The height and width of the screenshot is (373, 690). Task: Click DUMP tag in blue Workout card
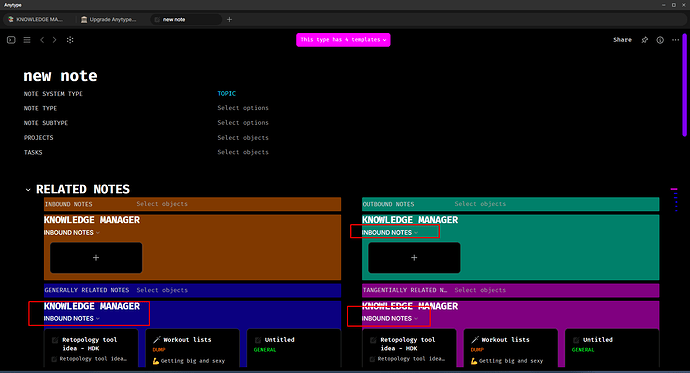[x=159, y=350]
